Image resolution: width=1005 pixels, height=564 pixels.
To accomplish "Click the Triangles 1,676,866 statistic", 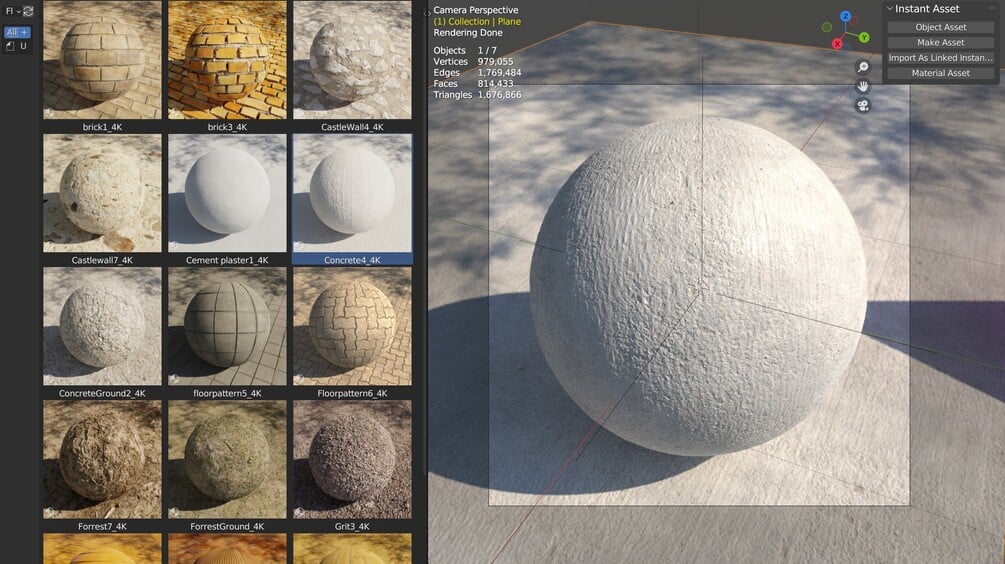I will (x=477, y=95).
